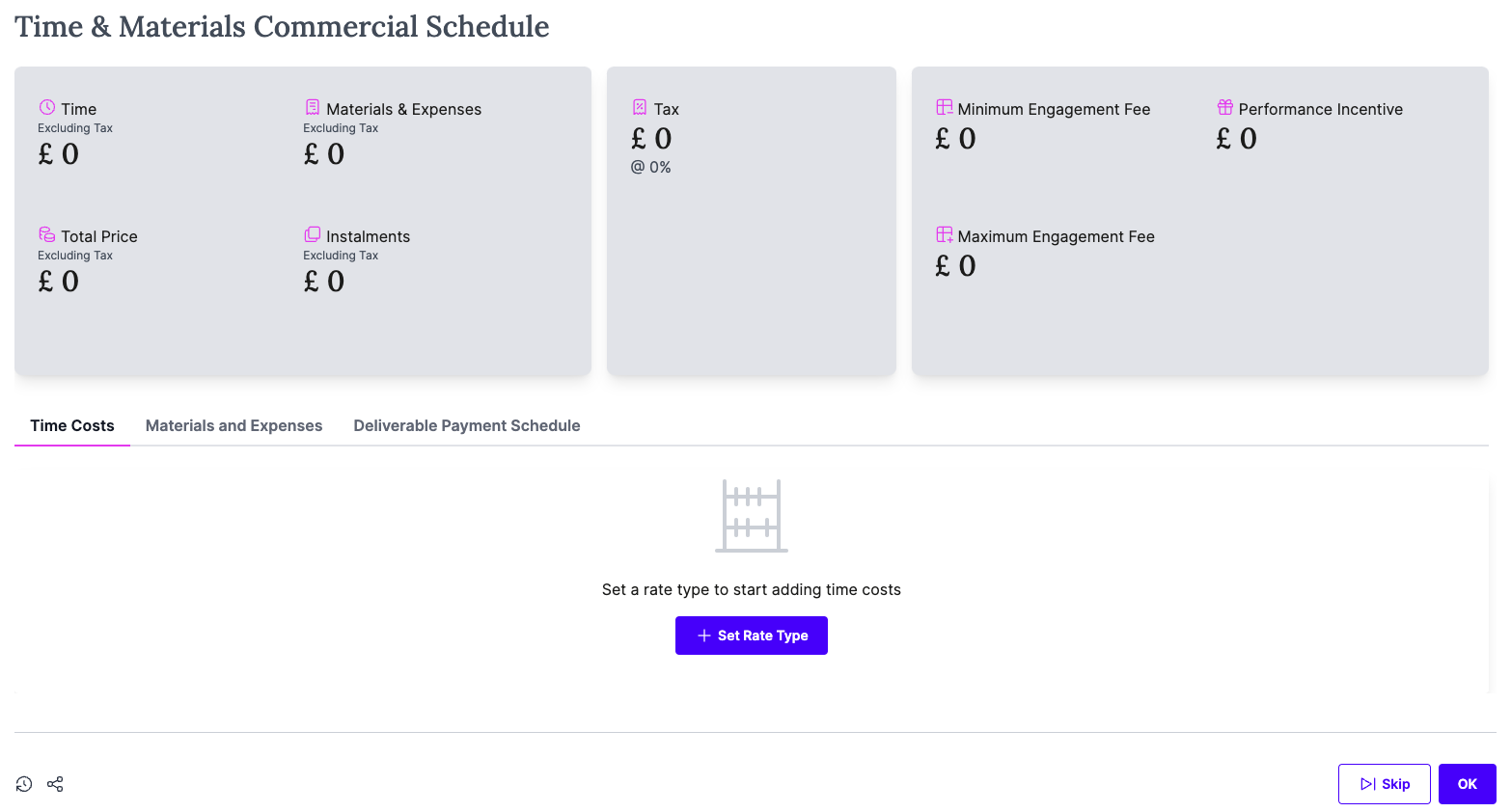Viewport: 1511px width, 812px height.
Task: Click the clock icon beside Time
Action: [47, 107]
